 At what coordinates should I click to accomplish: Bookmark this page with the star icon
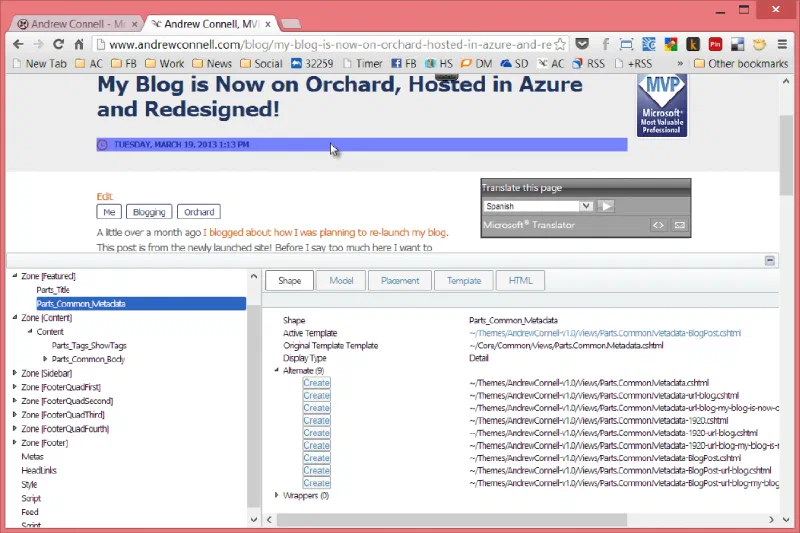pos(560,44)
